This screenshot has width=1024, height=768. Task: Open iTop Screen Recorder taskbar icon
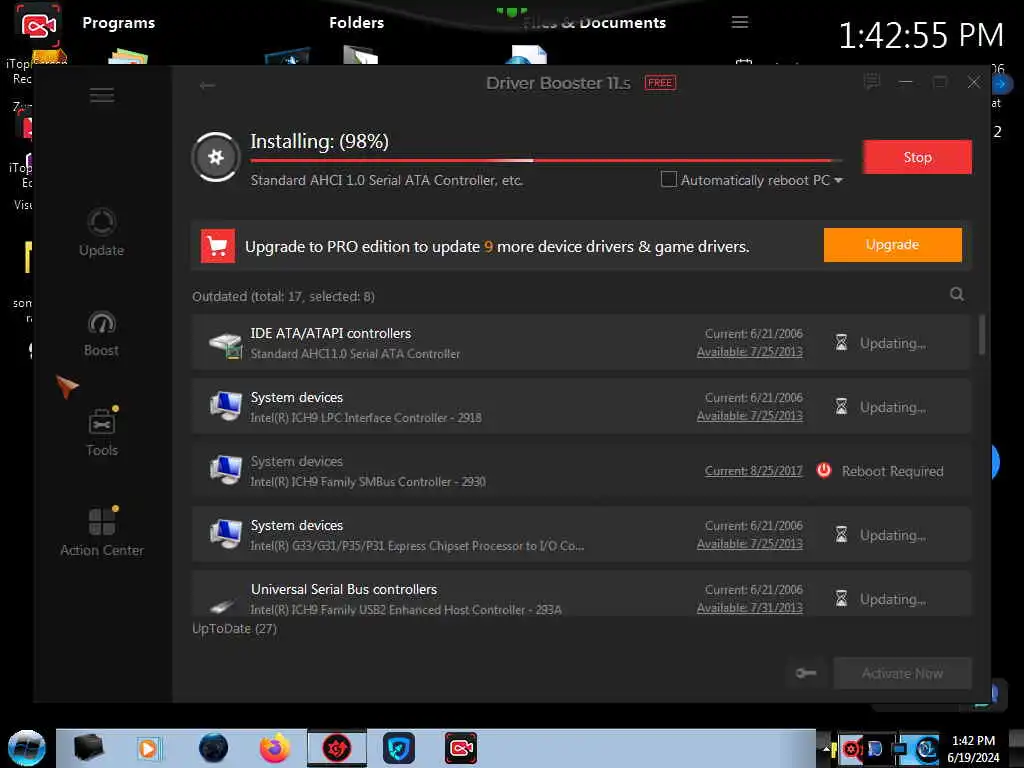461,748
